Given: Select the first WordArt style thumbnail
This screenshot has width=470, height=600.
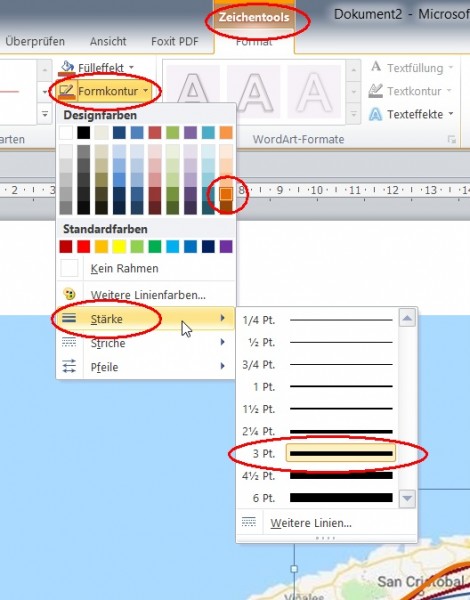Looking at the screenshot, I should click(x=193, y=91).
